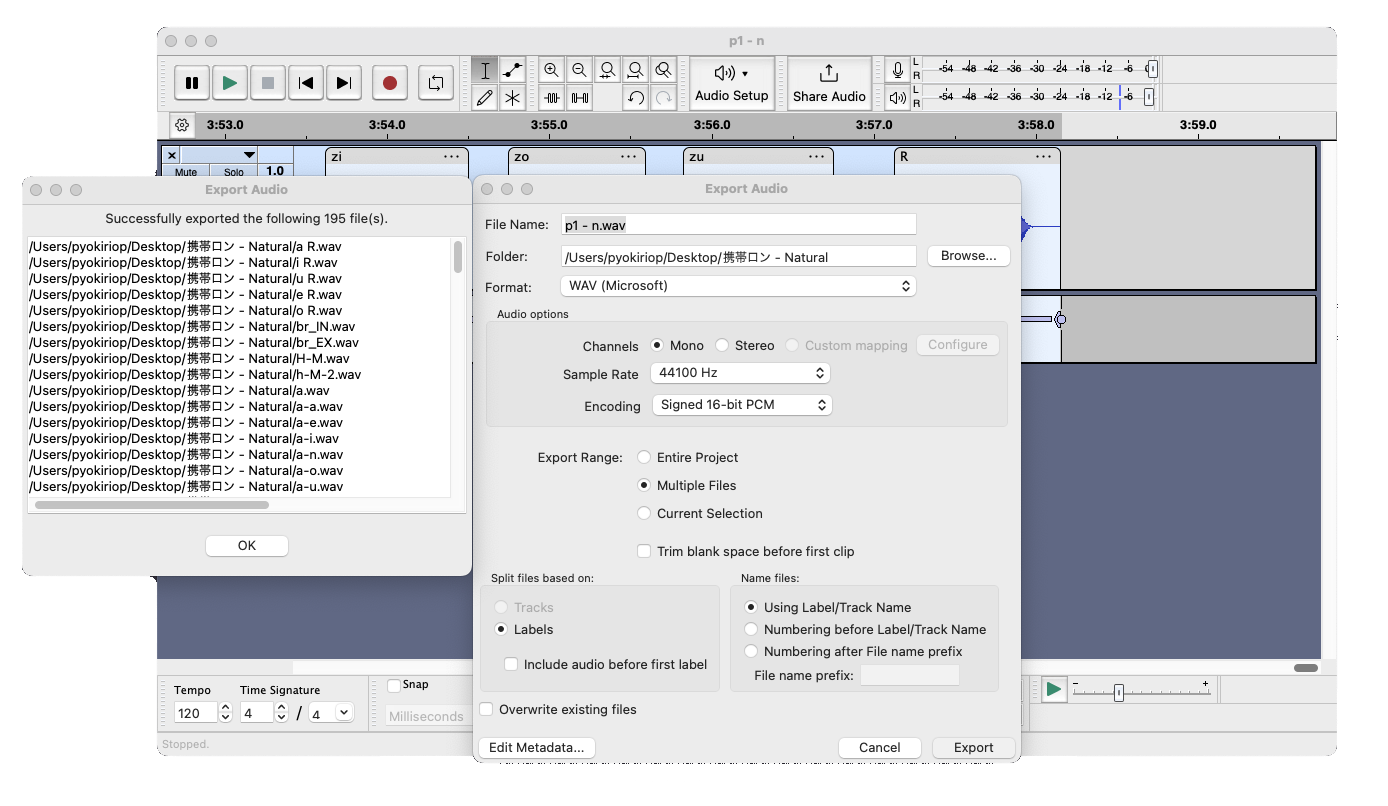
Task: Open the R clip's three-dot menu
Action: 1044,157
